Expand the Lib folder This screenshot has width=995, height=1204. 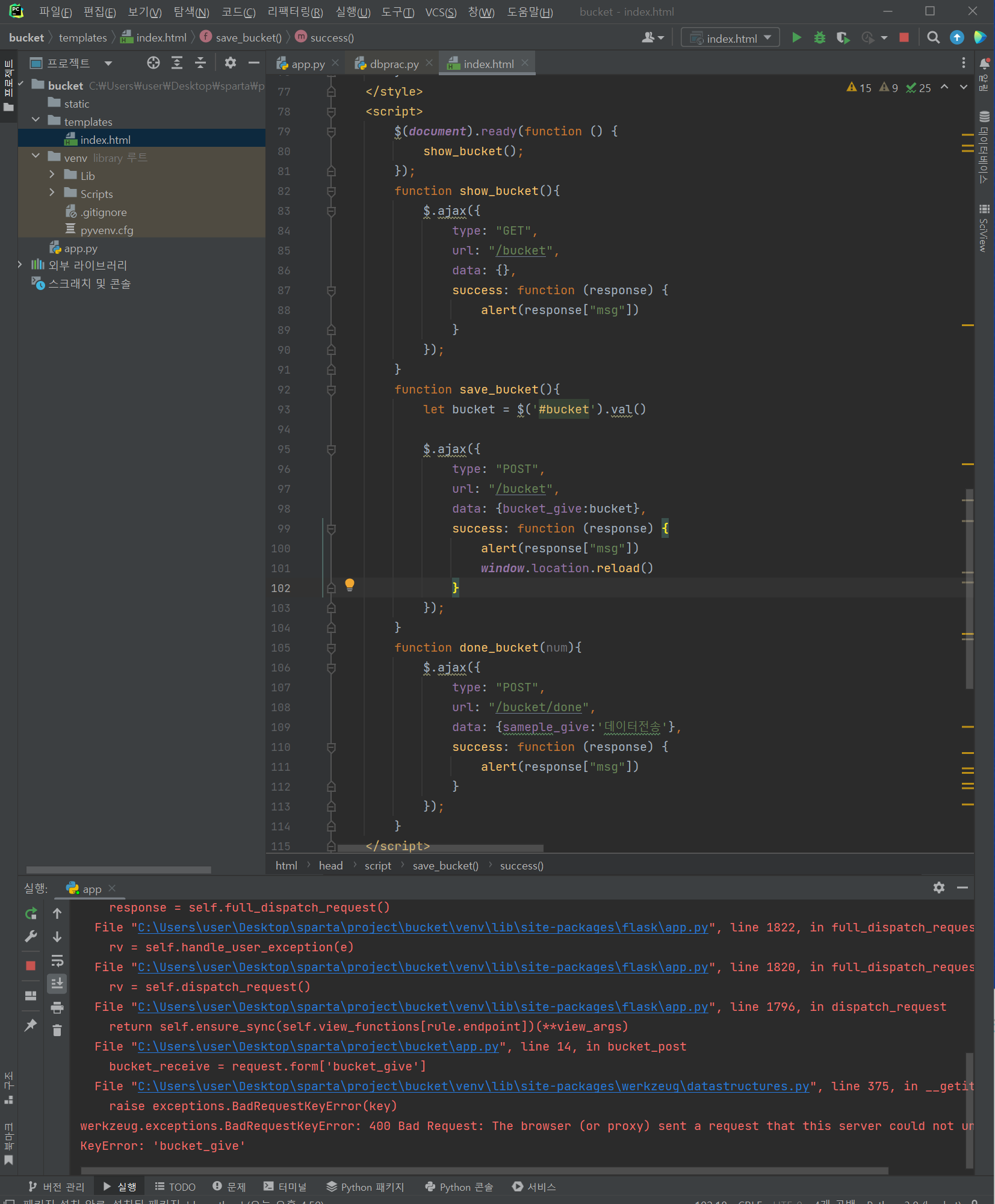click(x=52, y=175)
